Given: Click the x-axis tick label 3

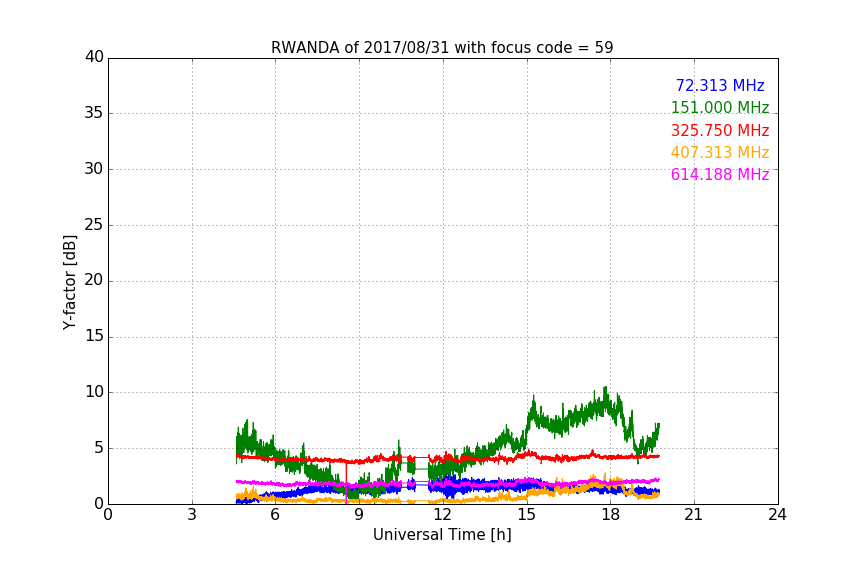Looking at the screenshot, I should (x=192, y=515).
